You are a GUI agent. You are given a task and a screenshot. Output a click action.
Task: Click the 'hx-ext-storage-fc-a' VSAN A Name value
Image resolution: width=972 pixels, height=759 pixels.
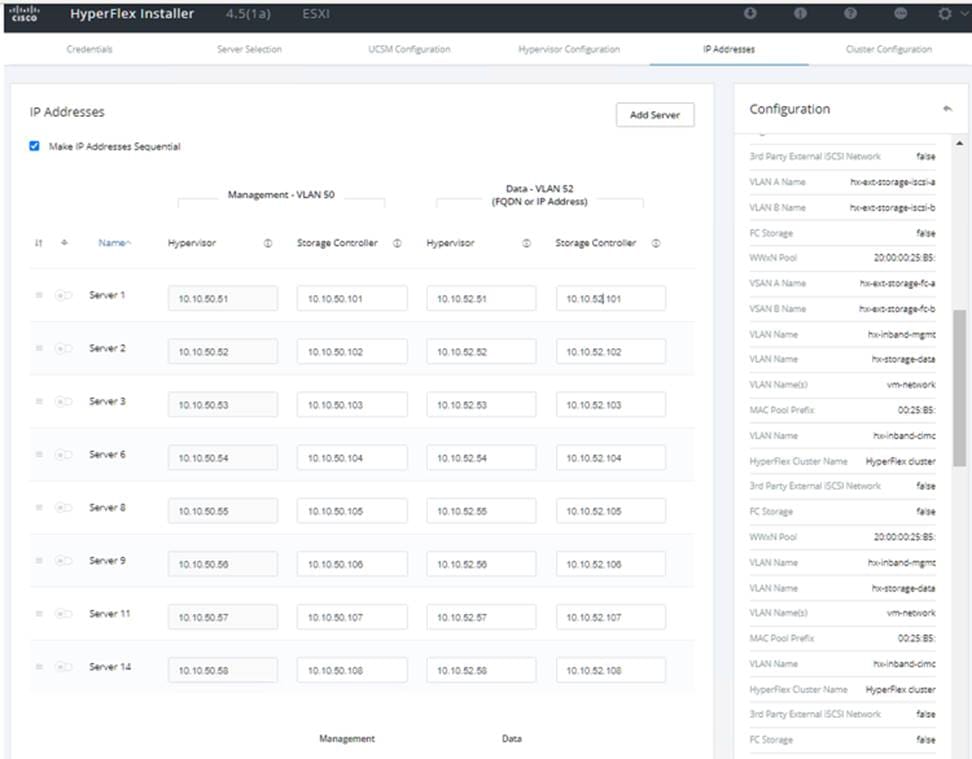898,283
